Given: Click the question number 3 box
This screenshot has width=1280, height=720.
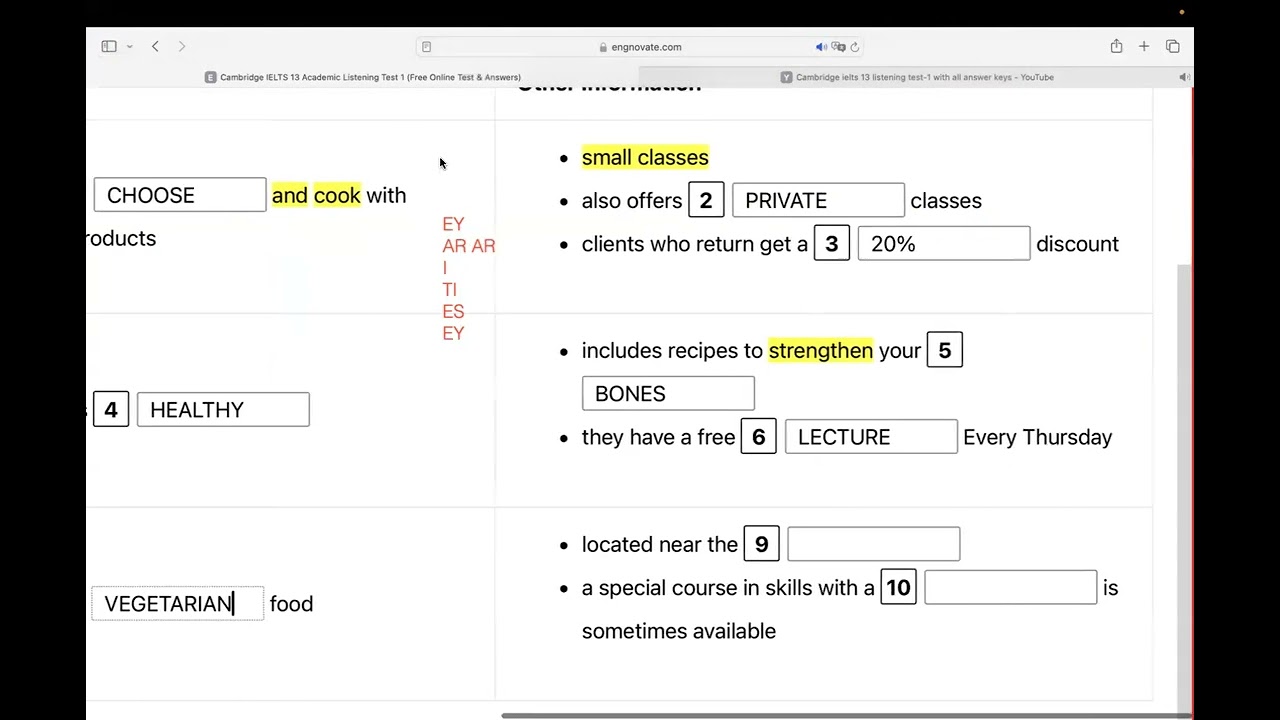Looking at the screenshot, I should pyautogui.click(x=832, y=244).
